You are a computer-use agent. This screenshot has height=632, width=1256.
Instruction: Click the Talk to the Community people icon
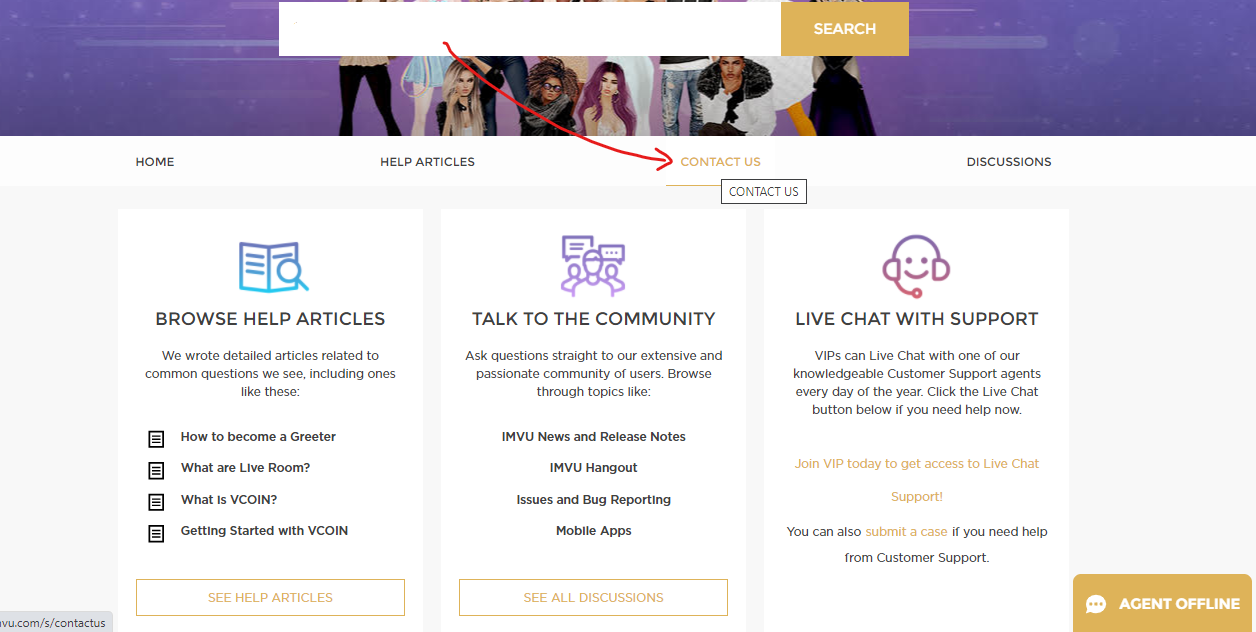[x=593, y=265]
